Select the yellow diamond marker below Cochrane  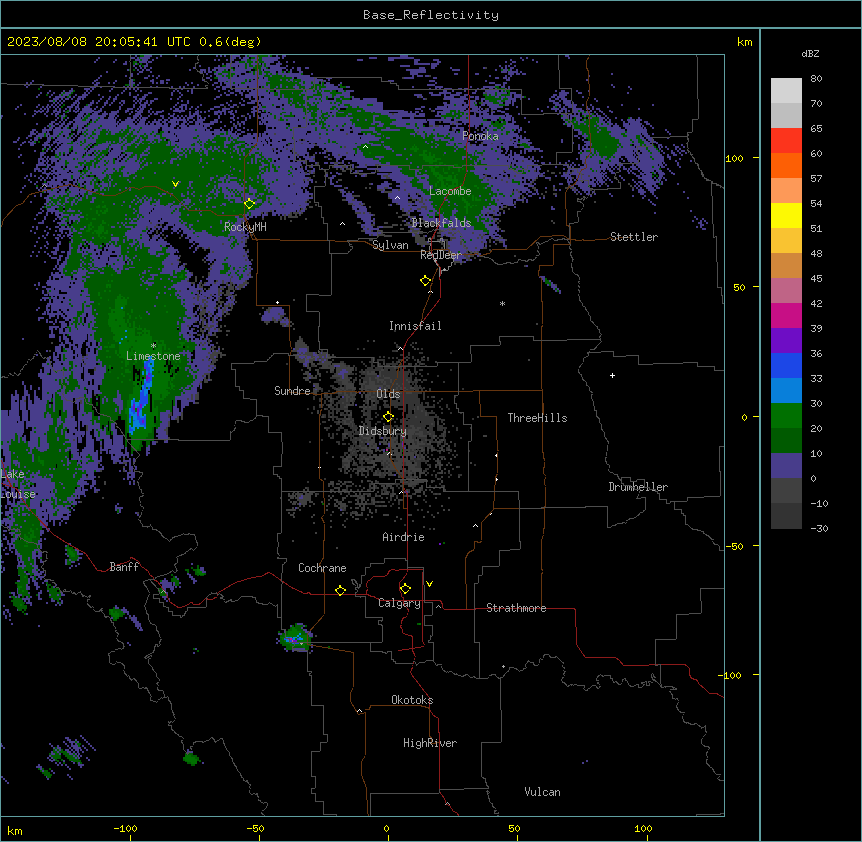340,590
